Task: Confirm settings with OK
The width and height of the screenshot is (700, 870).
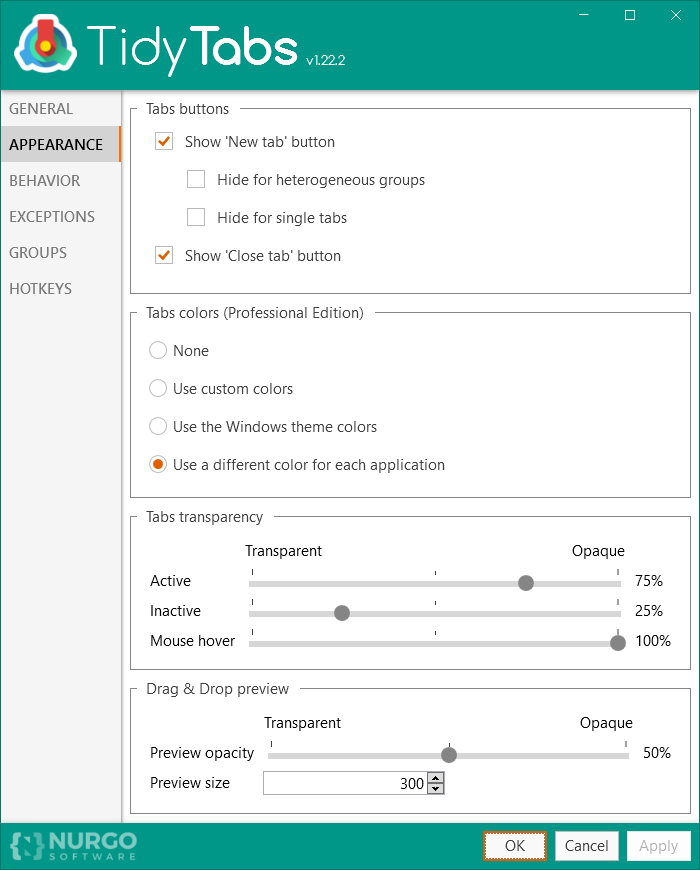Action: (x=515, y=846)
